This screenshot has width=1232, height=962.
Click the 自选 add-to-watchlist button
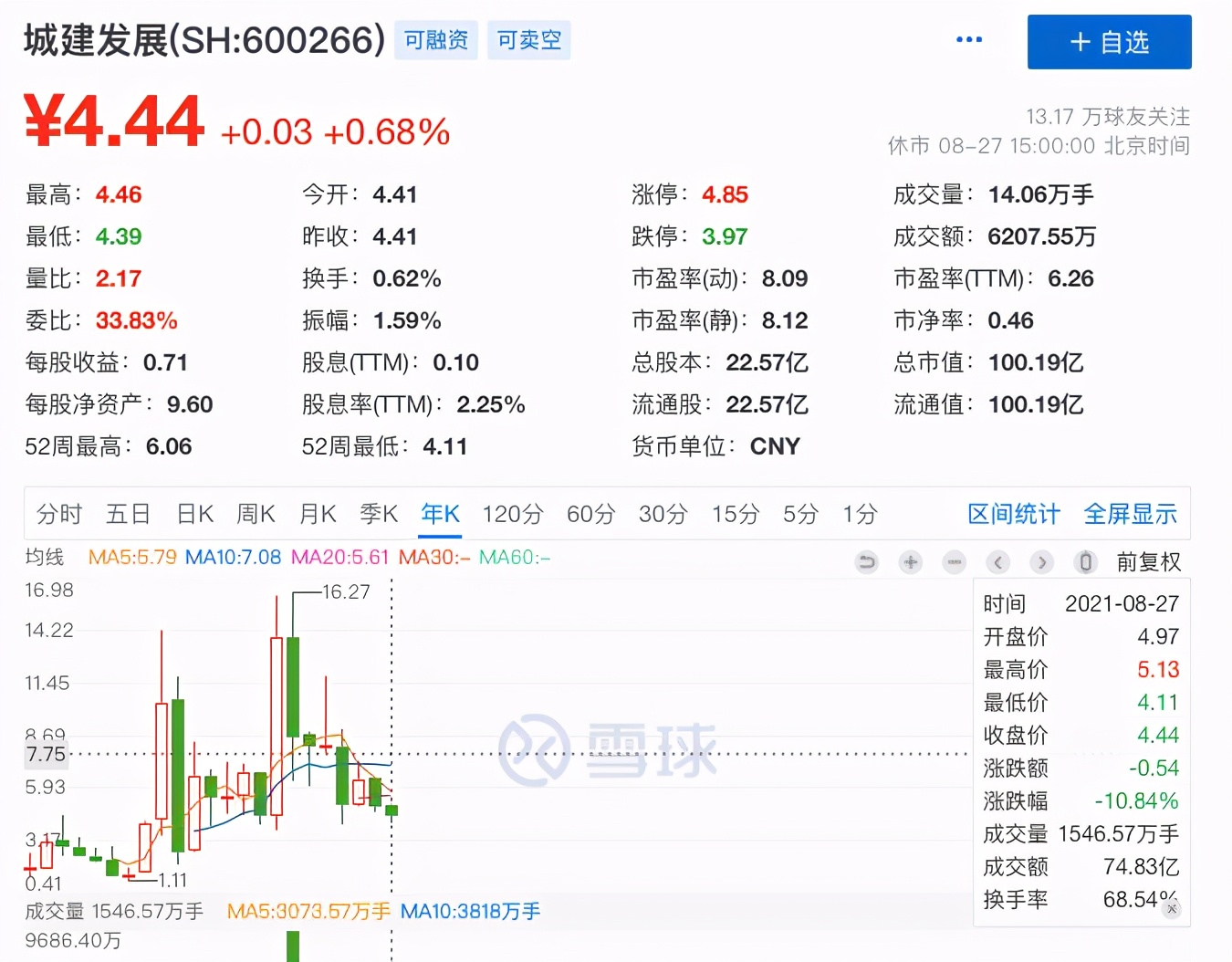(x=1109, y=41)
